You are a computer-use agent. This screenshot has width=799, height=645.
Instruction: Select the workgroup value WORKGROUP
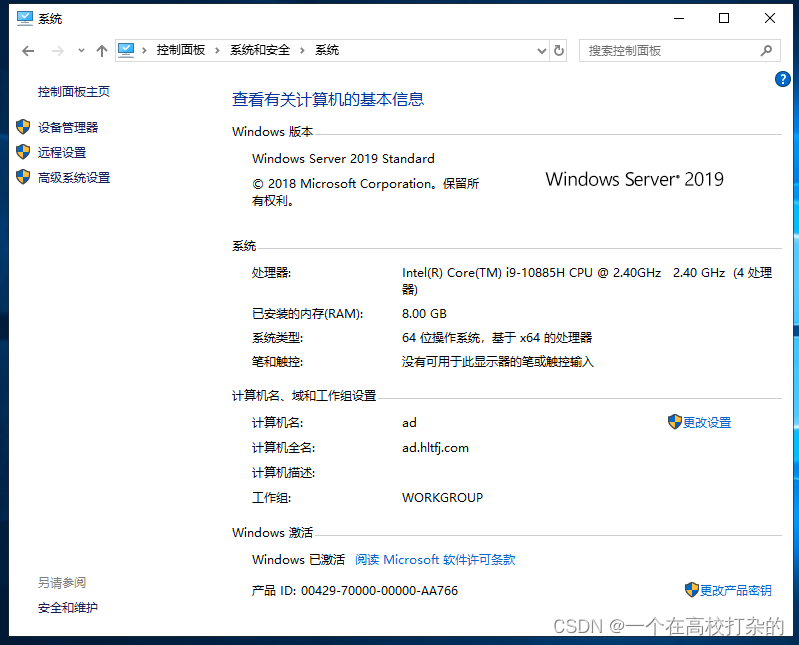click(x=442, y=497)
